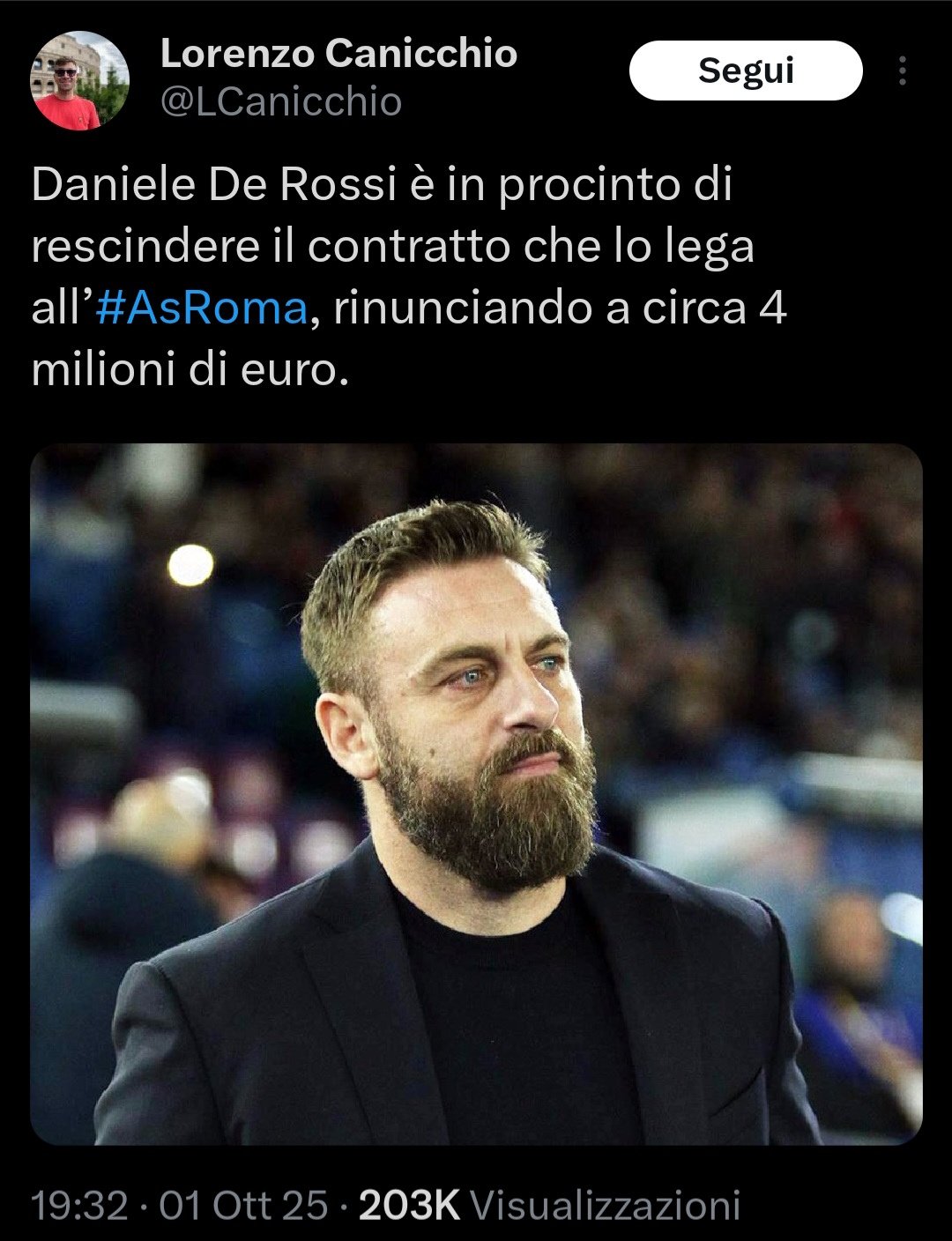Viewport: 952px width, 1241px height.
Task: Click the display name Lorenzo Canicchio
Action: pos(338,55)
